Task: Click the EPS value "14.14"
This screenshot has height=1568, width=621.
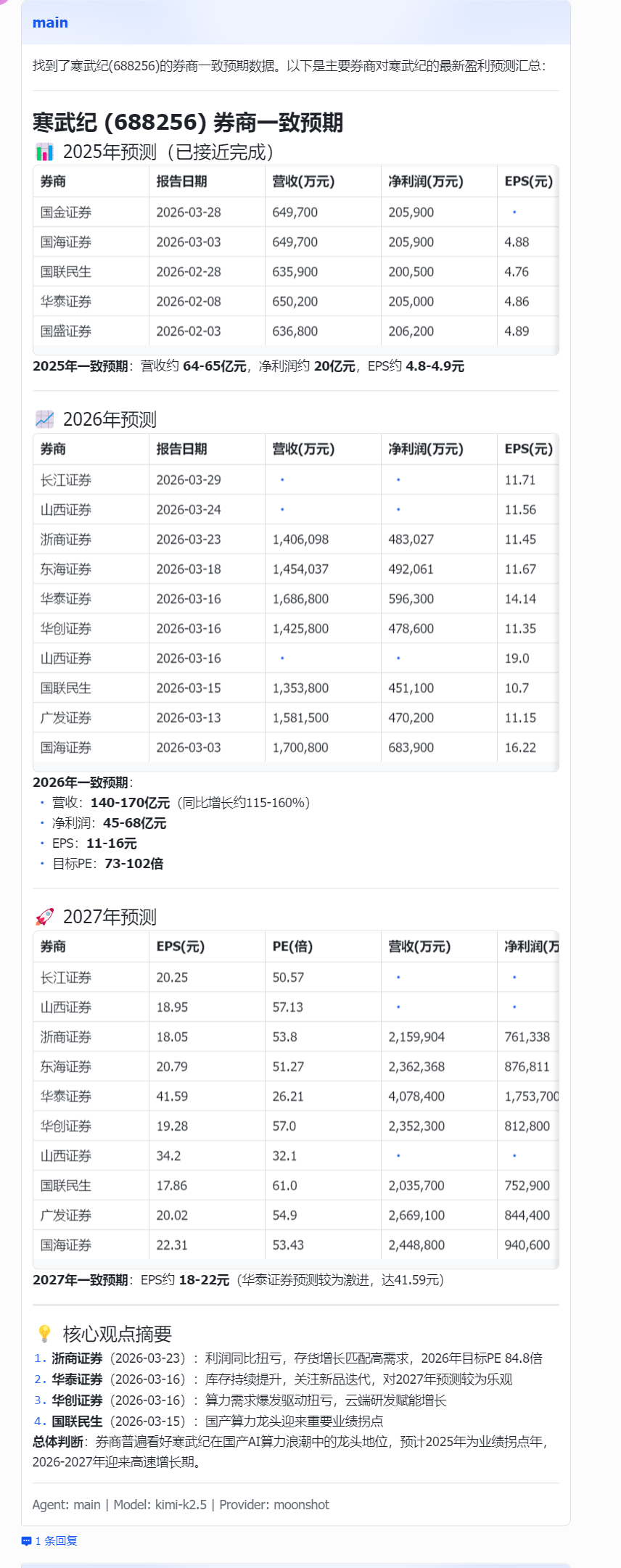Action: pos(521,599)
